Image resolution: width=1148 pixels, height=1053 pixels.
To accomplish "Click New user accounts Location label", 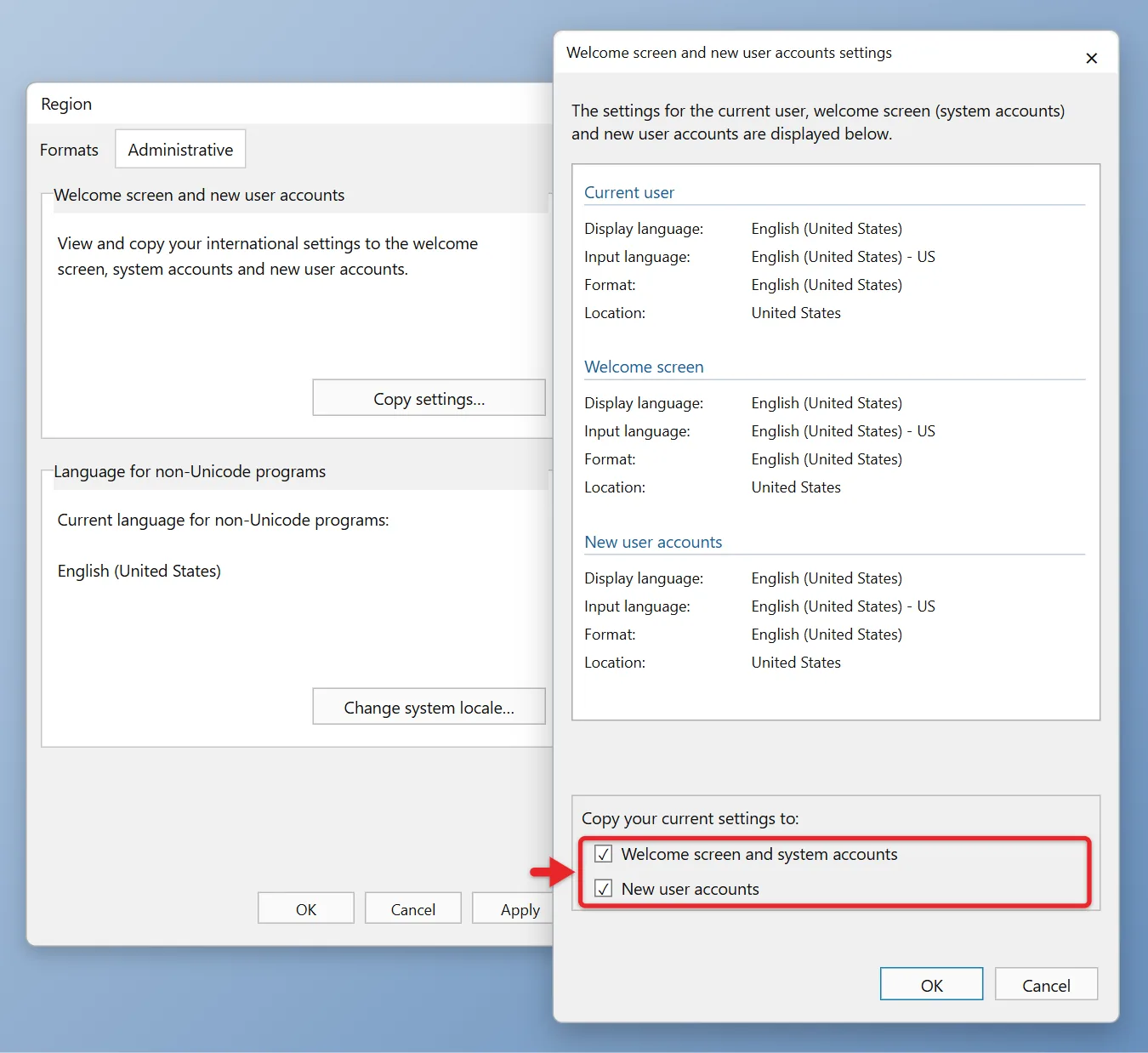I will point(615,663).
